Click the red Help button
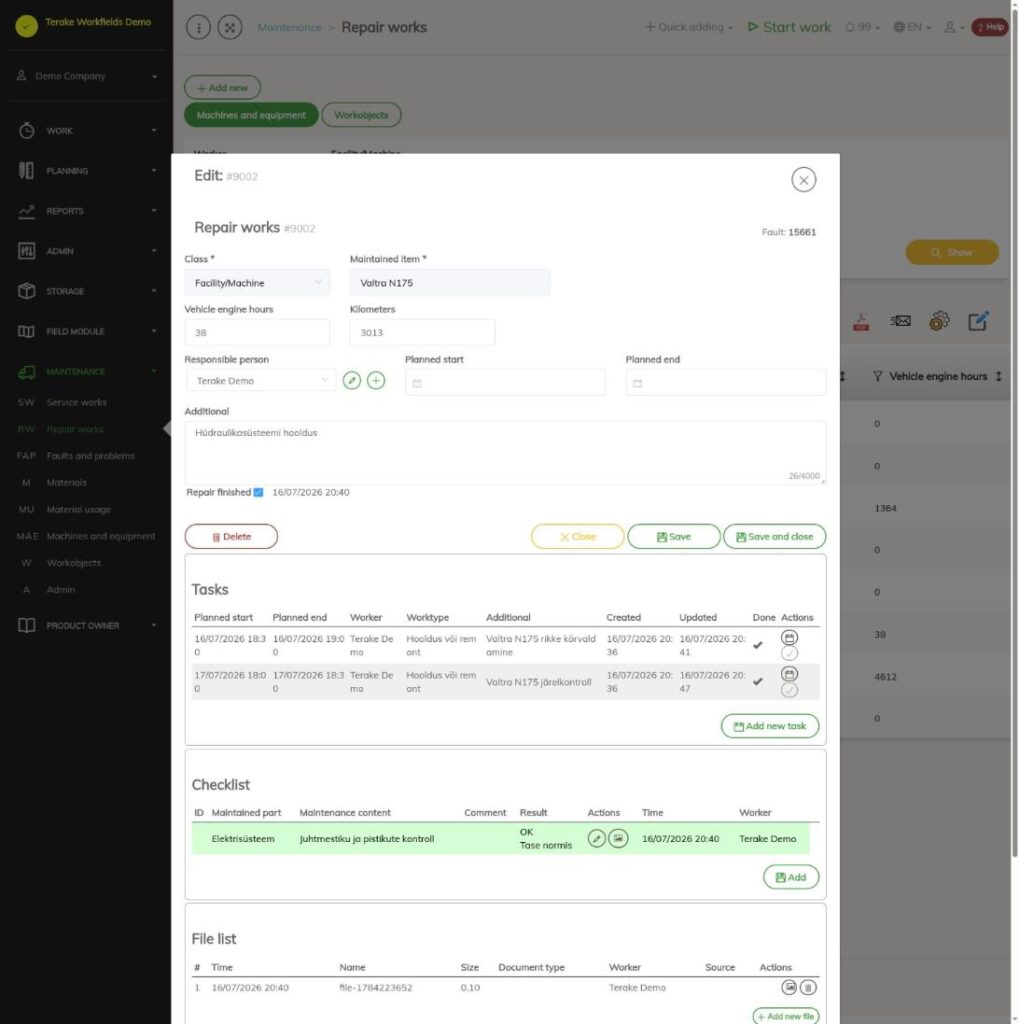Screen dimensions: 1019x1024 (x=990, y=27)
